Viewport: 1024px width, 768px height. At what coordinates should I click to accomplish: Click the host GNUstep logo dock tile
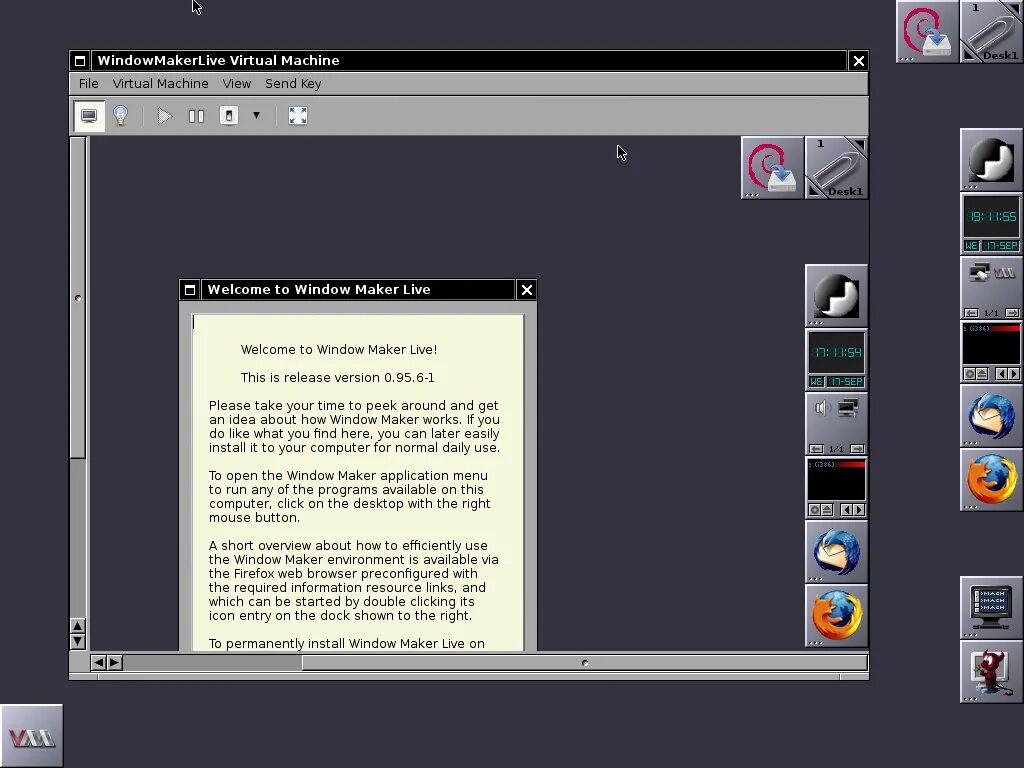click(991, 160)
